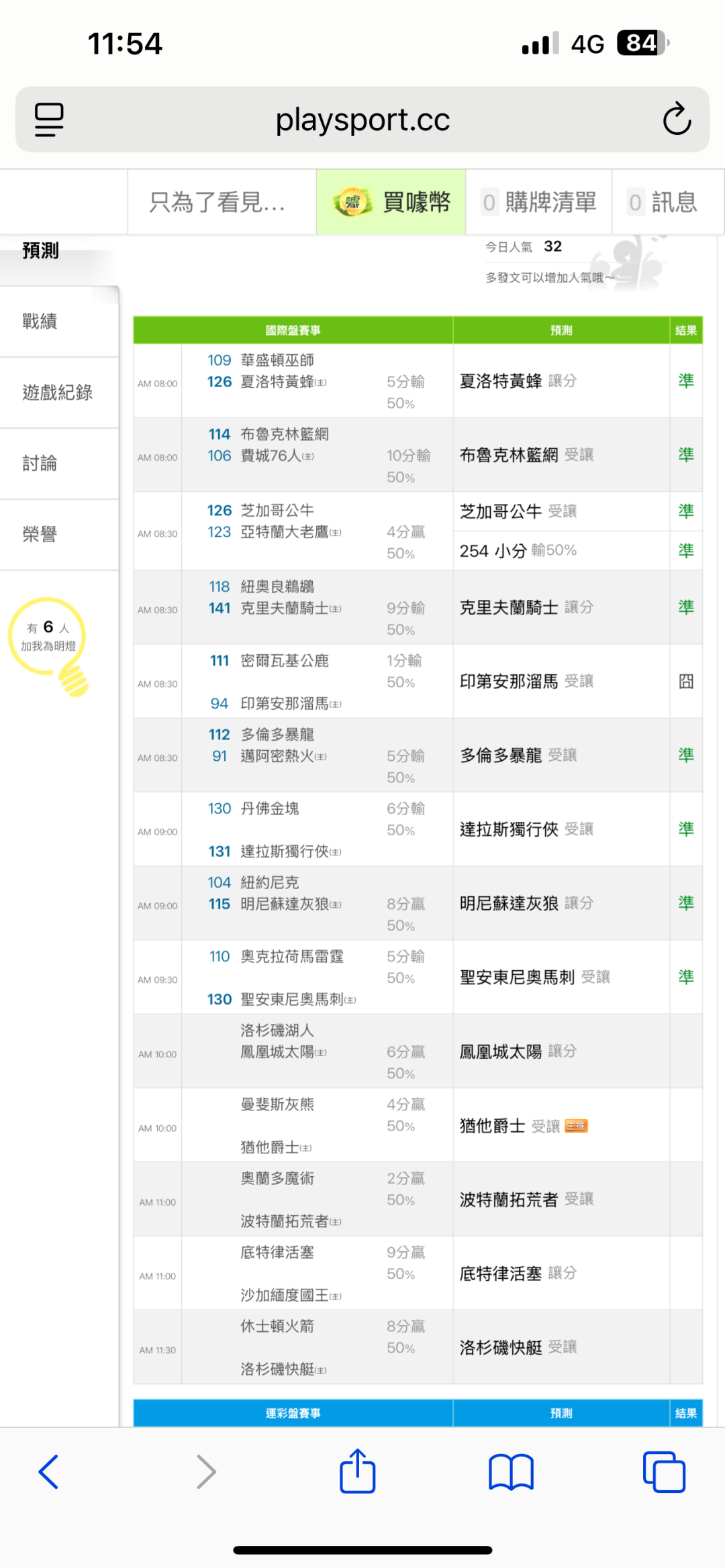Open Safari bookmarks icon
The width and height of the screenshot is (725, 1568).
pos(511,1472)
